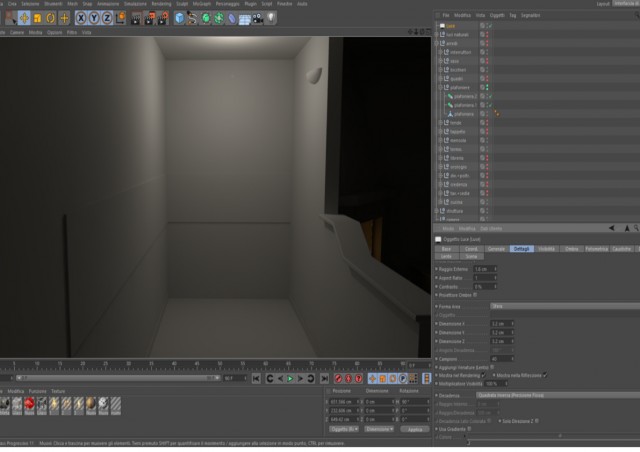
Task: Enable the Proiettore Ombre checkbox
Action: (x=475, y=295)
